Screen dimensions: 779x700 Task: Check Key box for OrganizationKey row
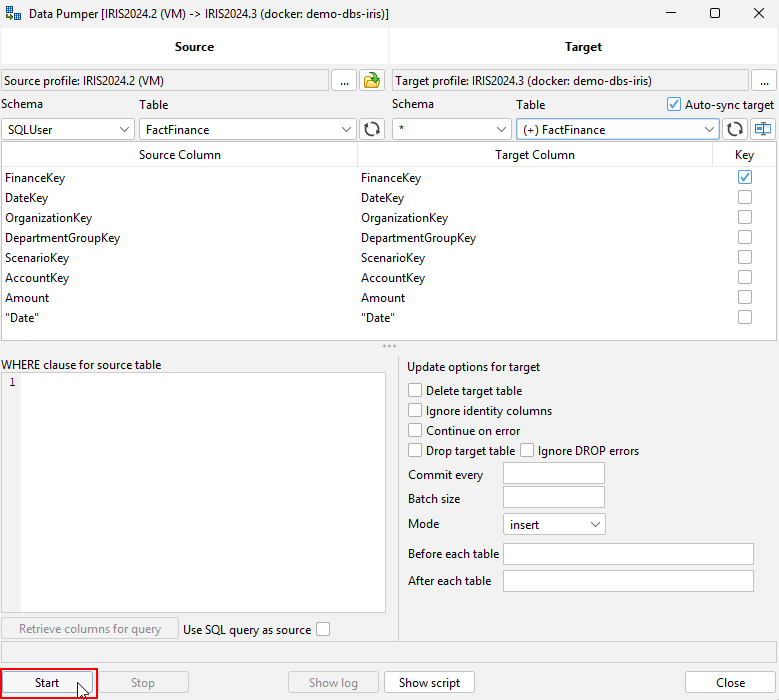tap(744, 217)
